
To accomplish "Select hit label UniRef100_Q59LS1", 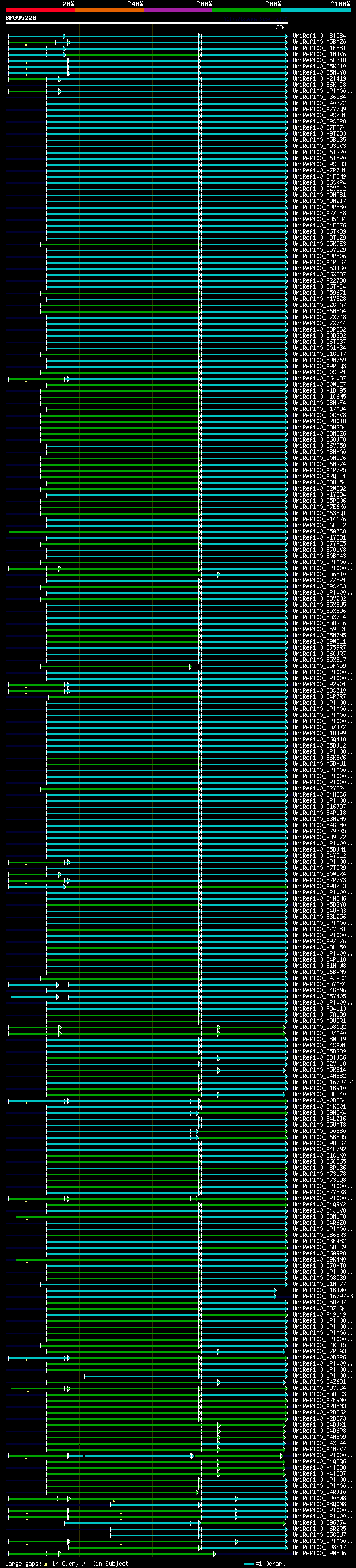I will pyautogui.click(x=319, y=630).
